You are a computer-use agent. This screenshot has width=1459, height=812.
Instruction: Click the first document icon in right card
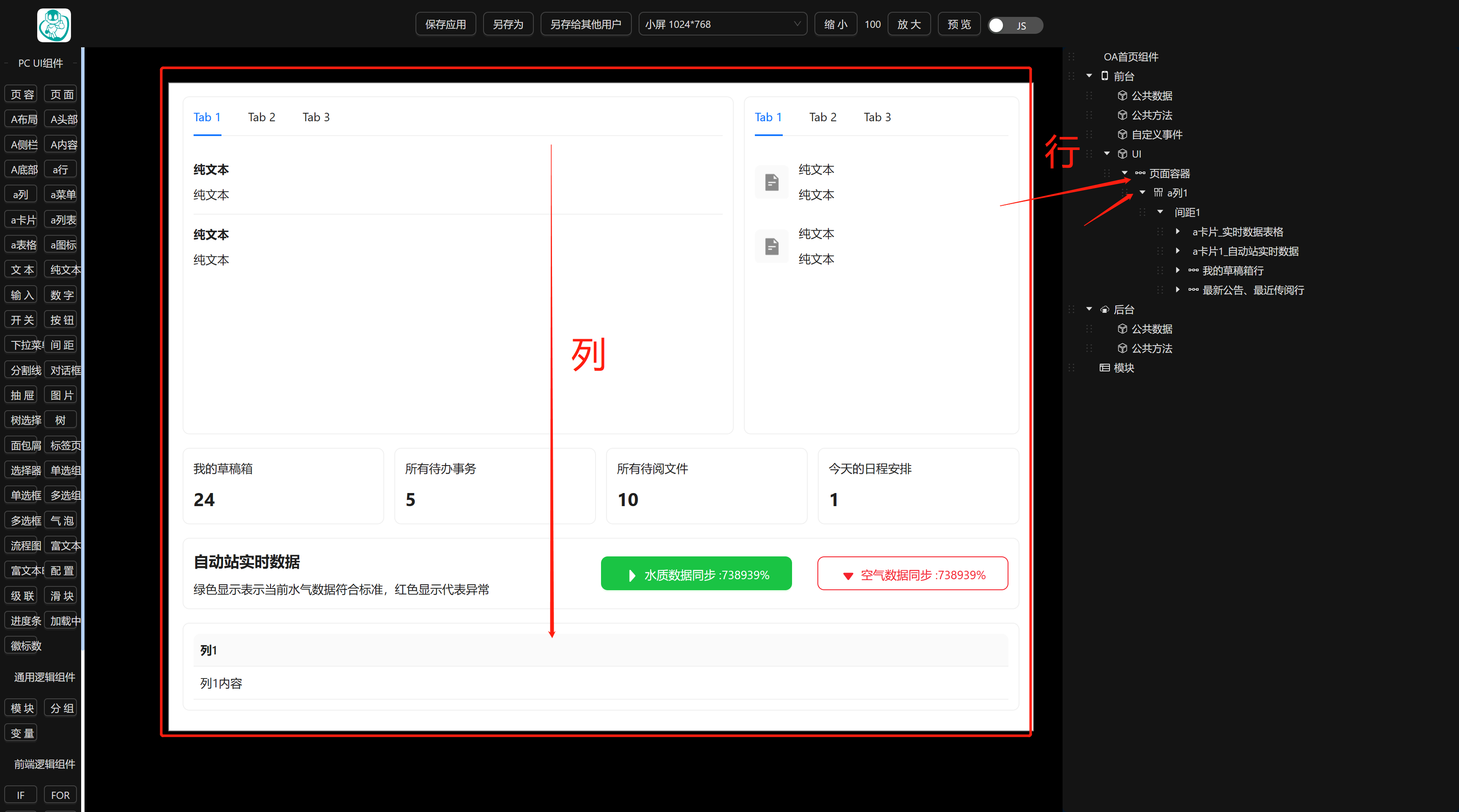point(771,183)
